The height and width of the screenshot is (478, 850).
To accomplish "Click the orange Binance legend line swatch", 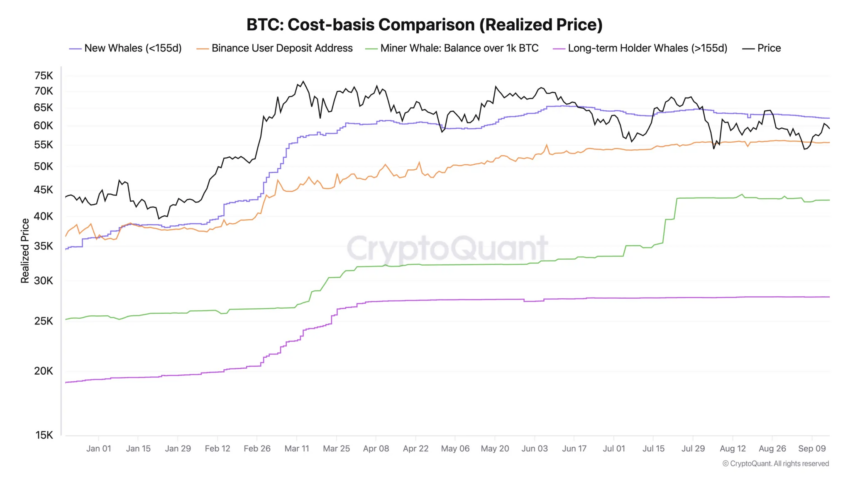I will [203, 49].
